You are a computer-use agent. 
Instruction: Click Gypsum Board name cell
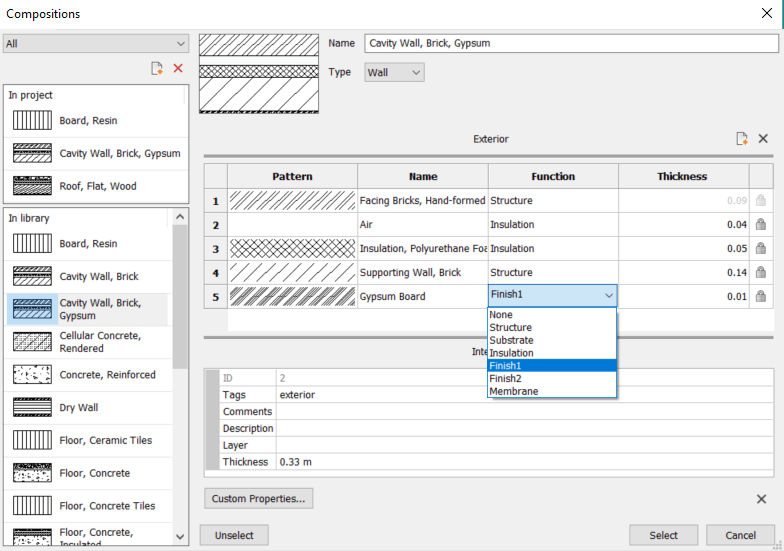click(422, 296)
